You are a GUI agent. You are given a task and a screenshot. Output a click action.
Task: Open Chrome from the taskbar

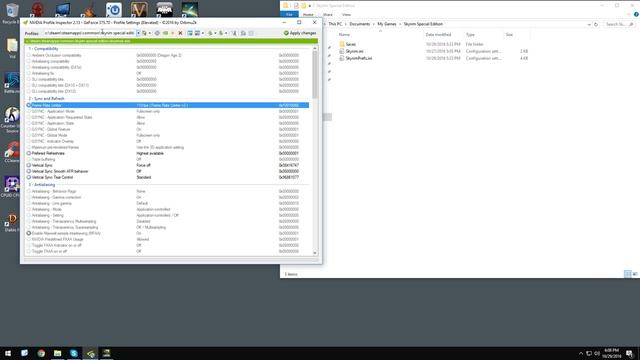tap(41, 353)
